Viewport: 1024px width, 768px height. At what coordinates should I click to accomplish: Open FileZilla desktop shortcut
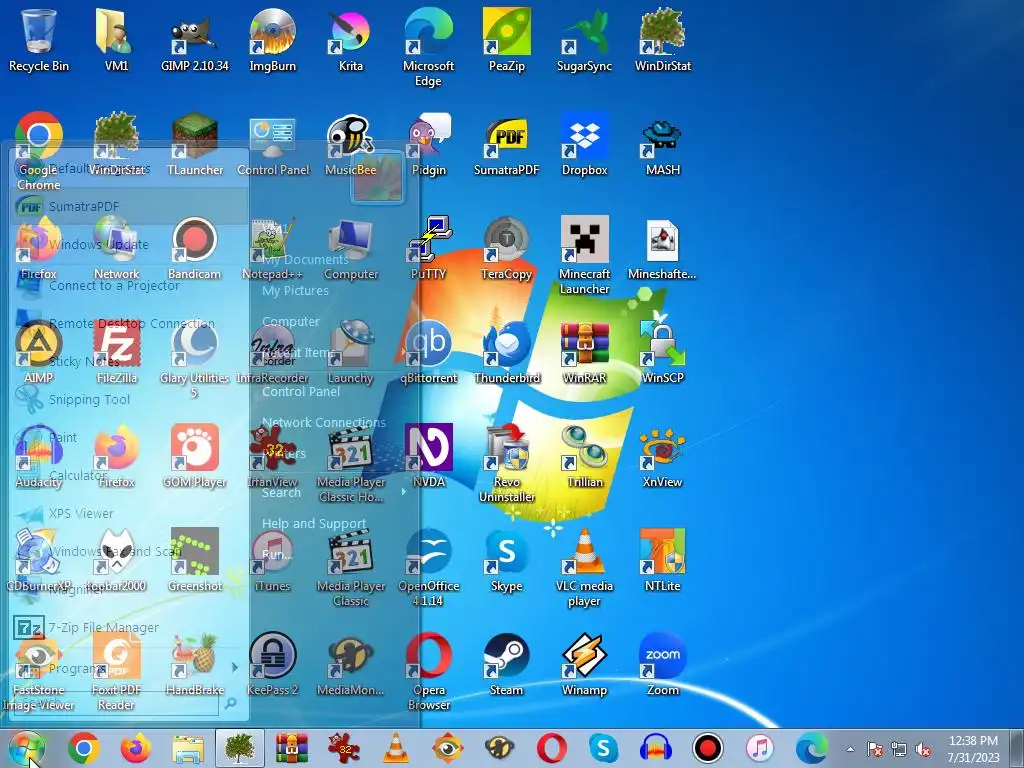pos(116,351)
